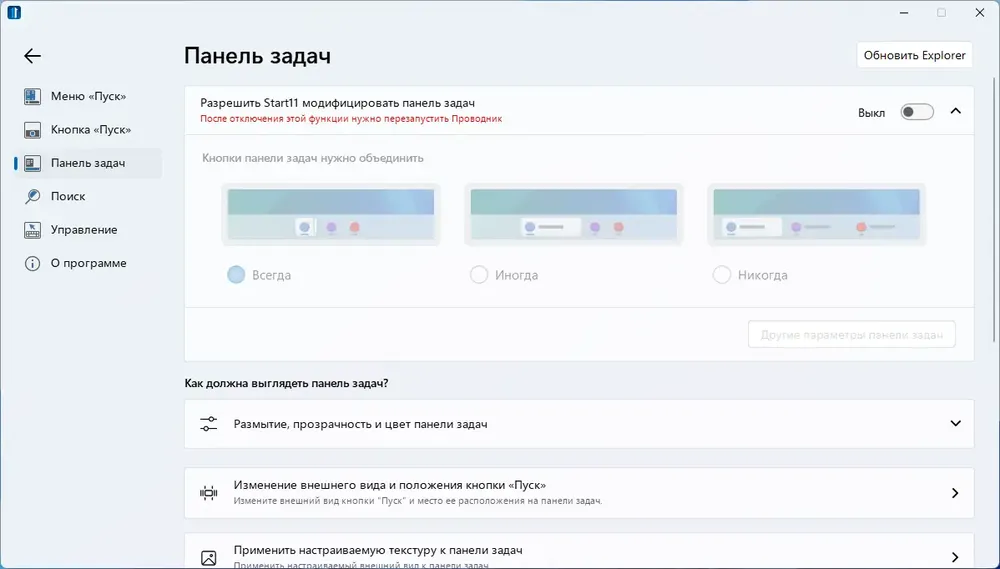Select the Всегда radio button
1000x569 pixels.
(x=236, y=275)
